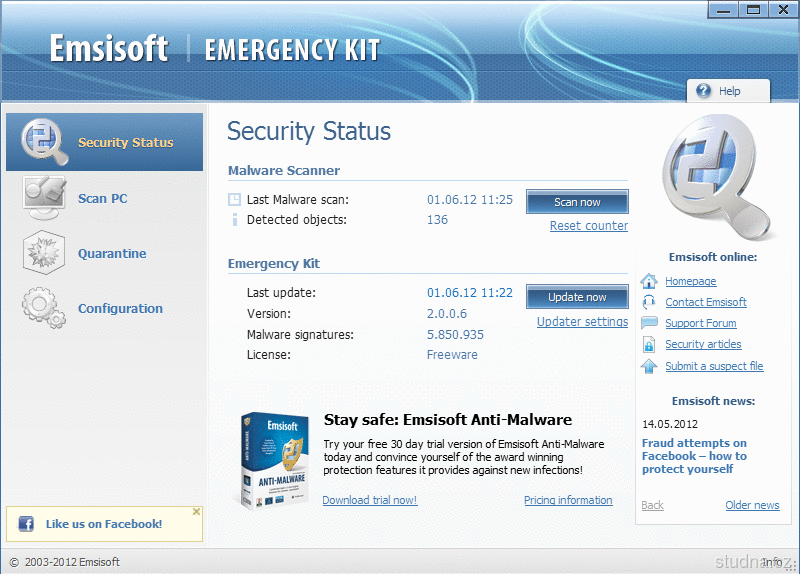
Task: Reset the detected objects counter
Action: [x=588, y=226]
